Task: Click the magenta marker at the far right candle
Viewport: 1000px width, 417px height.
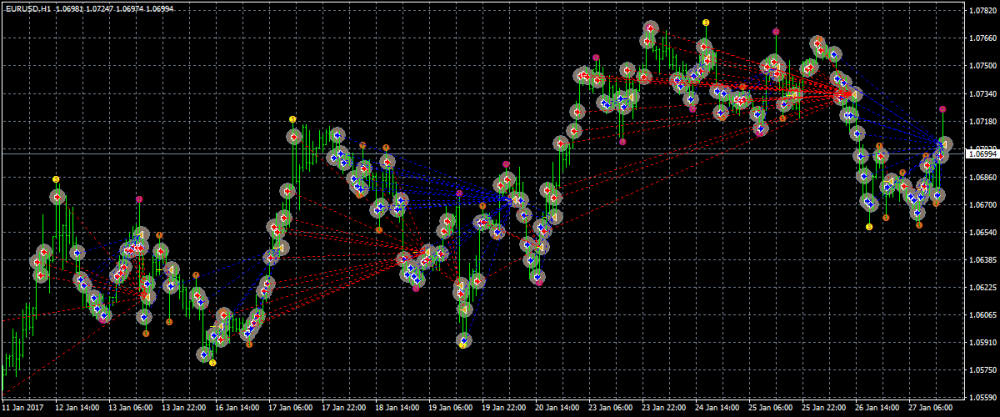Action: tap(942, 109)
